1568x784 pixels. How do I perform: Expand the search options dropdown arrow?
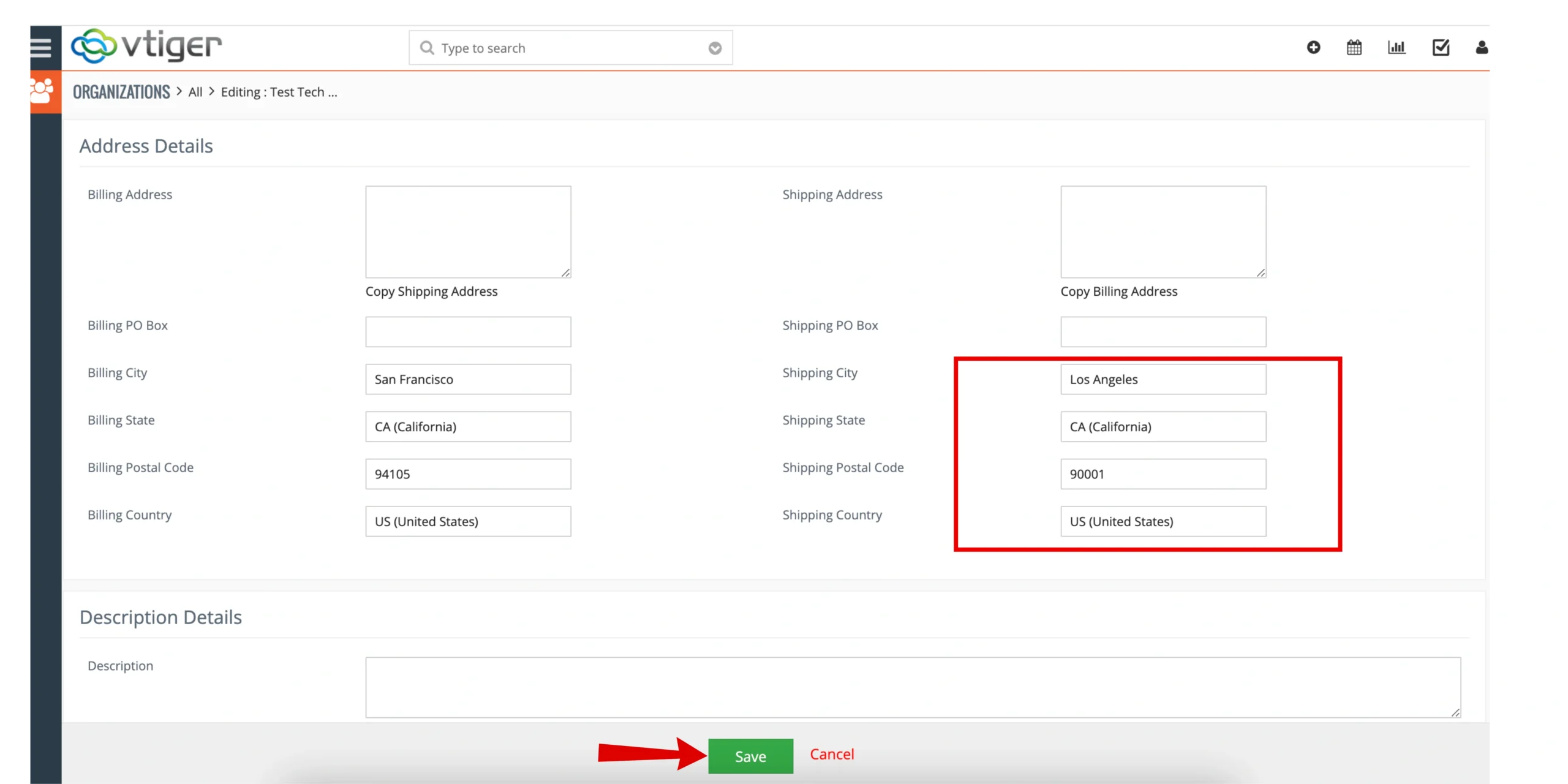[x=715, y=48]
